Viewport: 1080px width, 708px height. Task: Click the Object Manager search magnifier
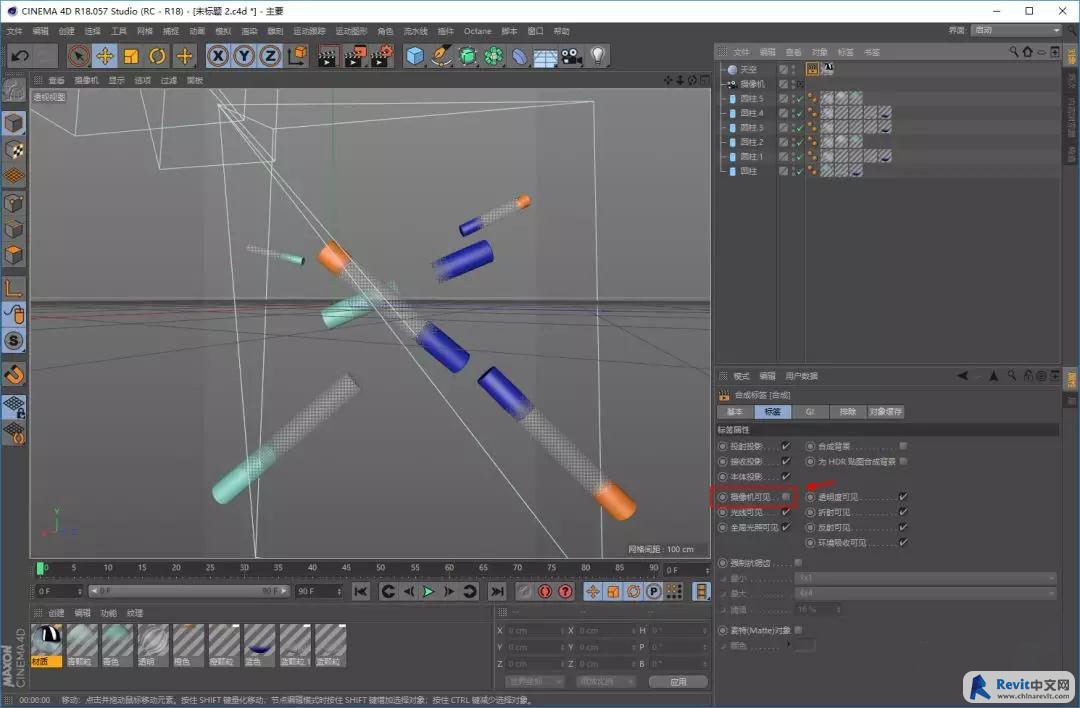click(1014, 52)
